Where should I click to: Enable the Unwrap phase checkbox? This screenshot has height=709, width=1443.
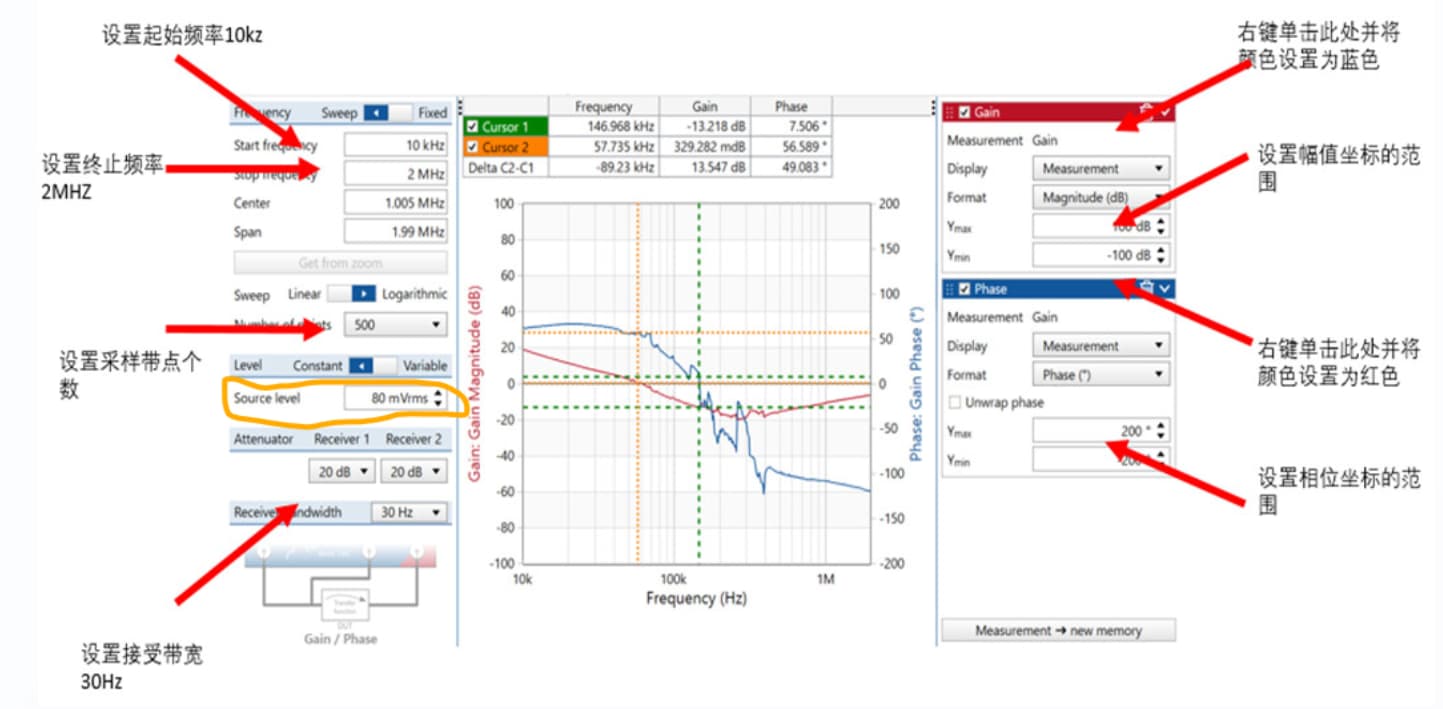pos(954,403)
